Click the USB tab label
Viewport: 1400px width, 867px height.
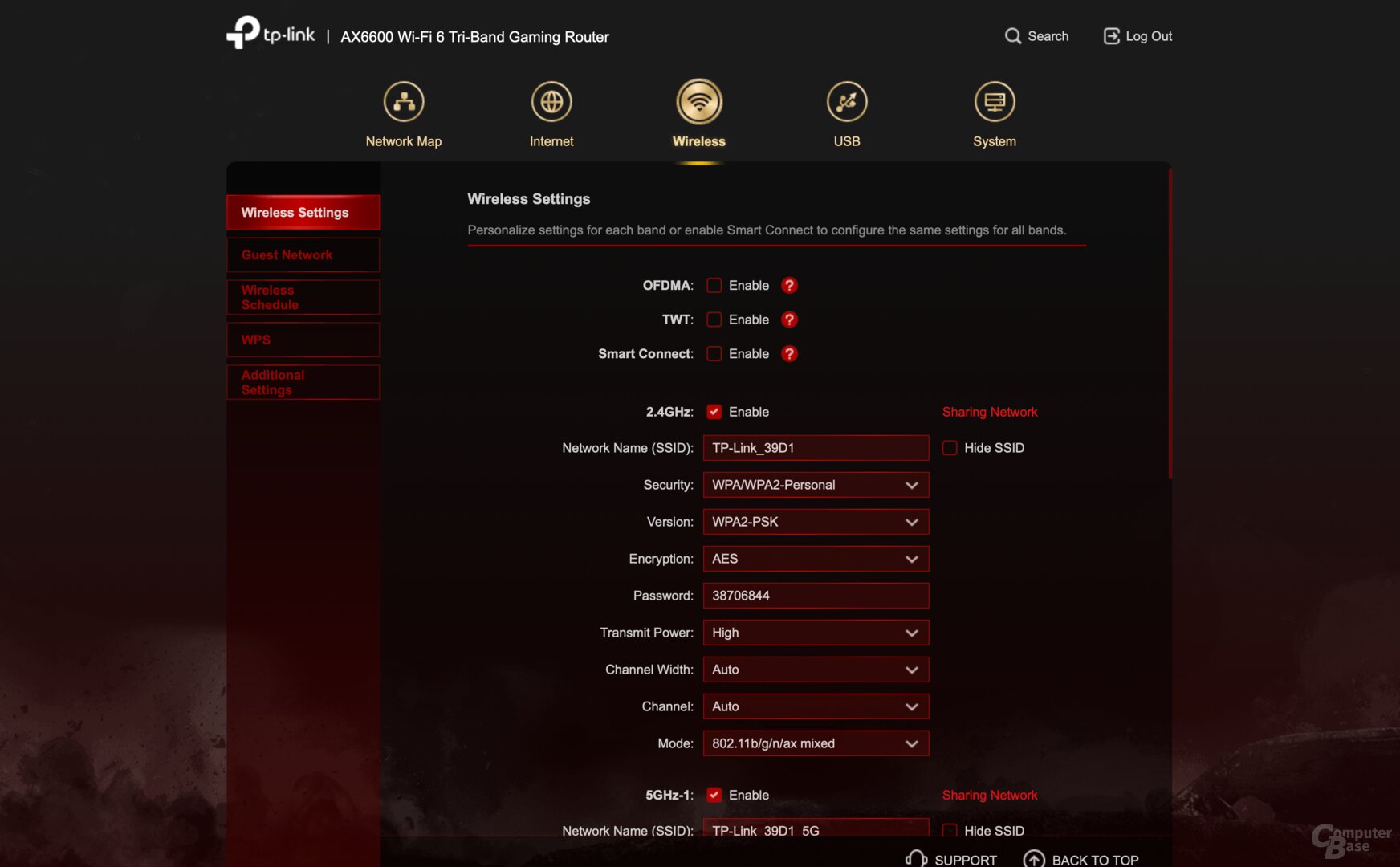coord(847,141)
